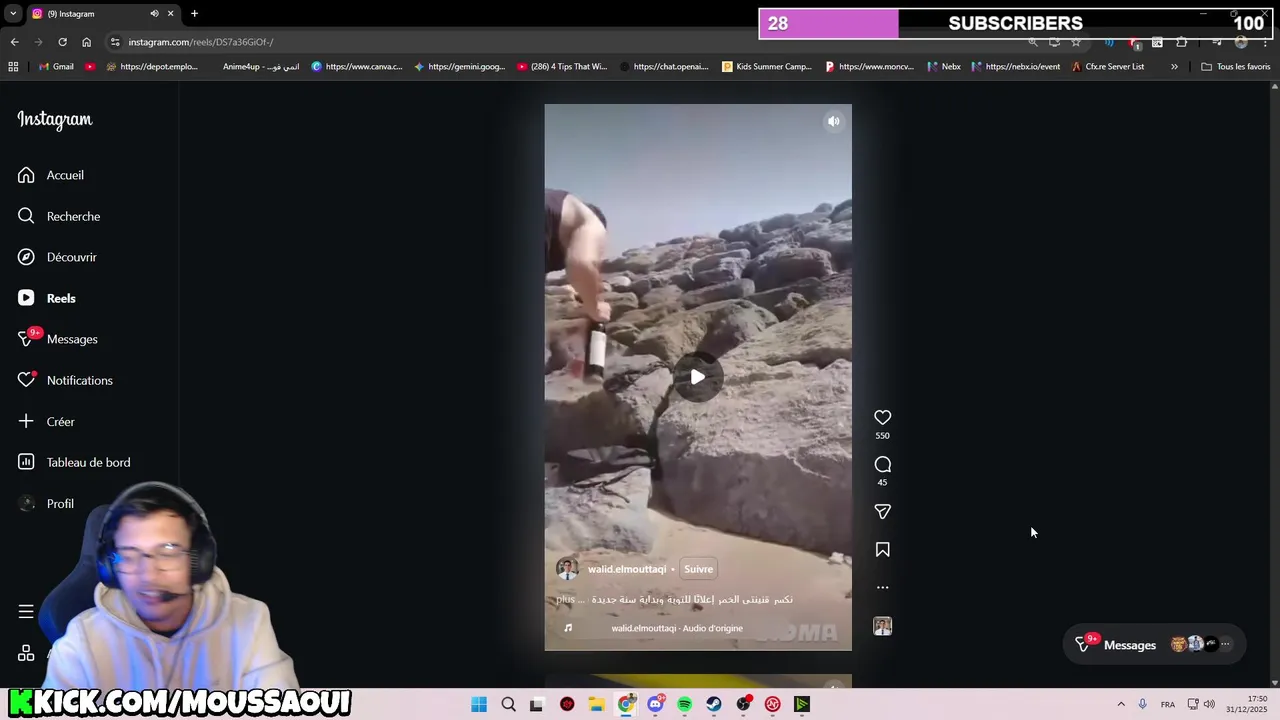Open walid.elmouttaqi username link
Image resolution: width=1280 pixels, height=720 pixels.
(627, 569)
